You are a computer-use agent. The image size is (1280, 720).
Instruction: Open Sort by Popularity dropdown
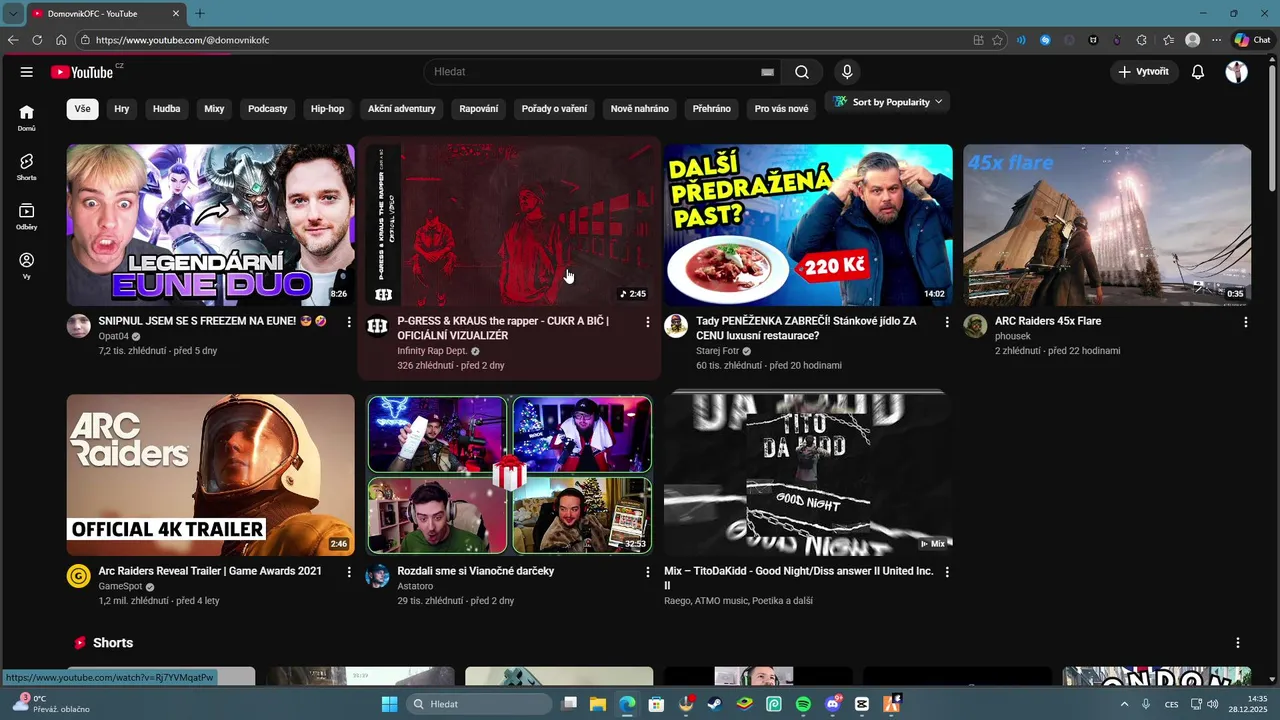click(888, 102)
